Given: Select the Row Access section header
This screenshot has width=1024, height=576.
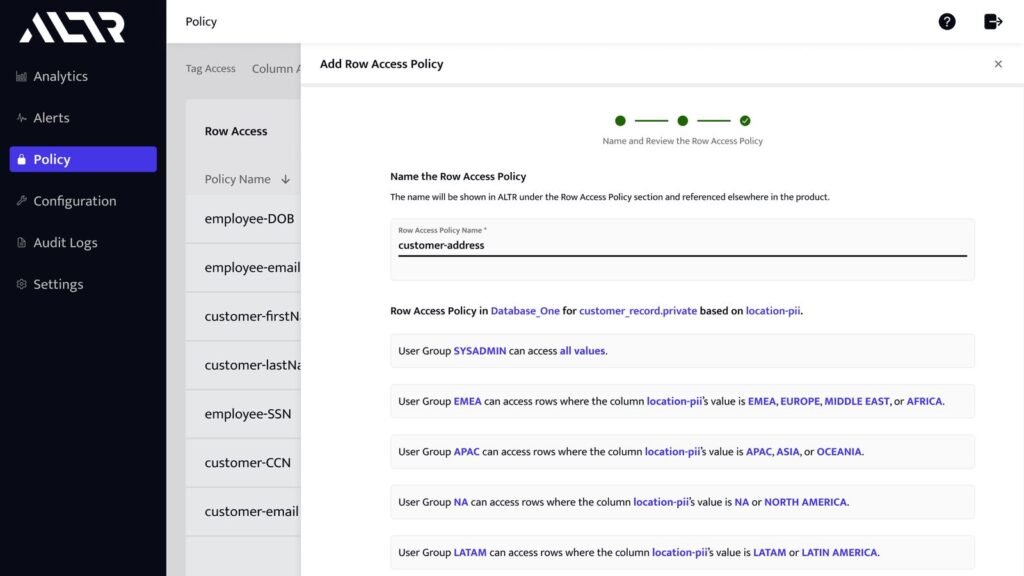Looking at the screenshot, I should (235, 131).
